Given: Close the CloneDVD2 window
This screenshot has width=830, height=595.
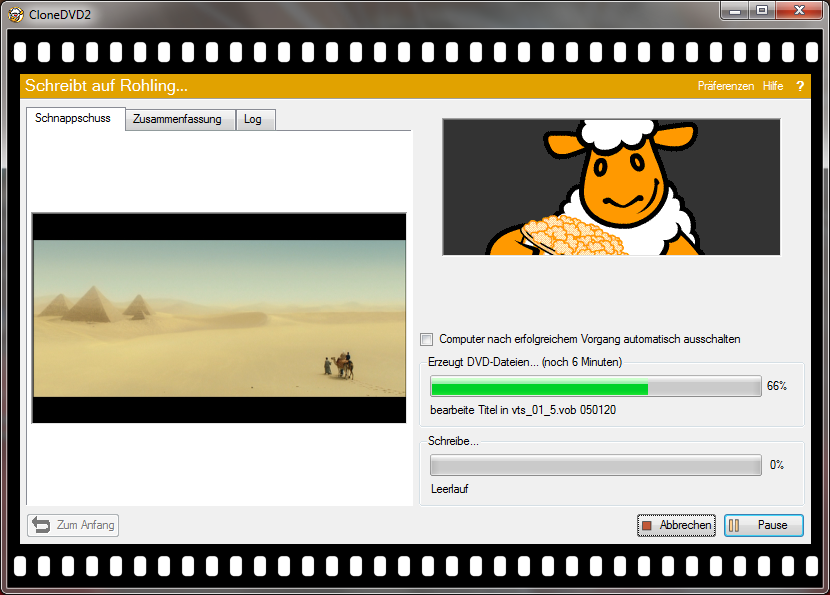Looking at the screenshot, I should tap(799, 11).
